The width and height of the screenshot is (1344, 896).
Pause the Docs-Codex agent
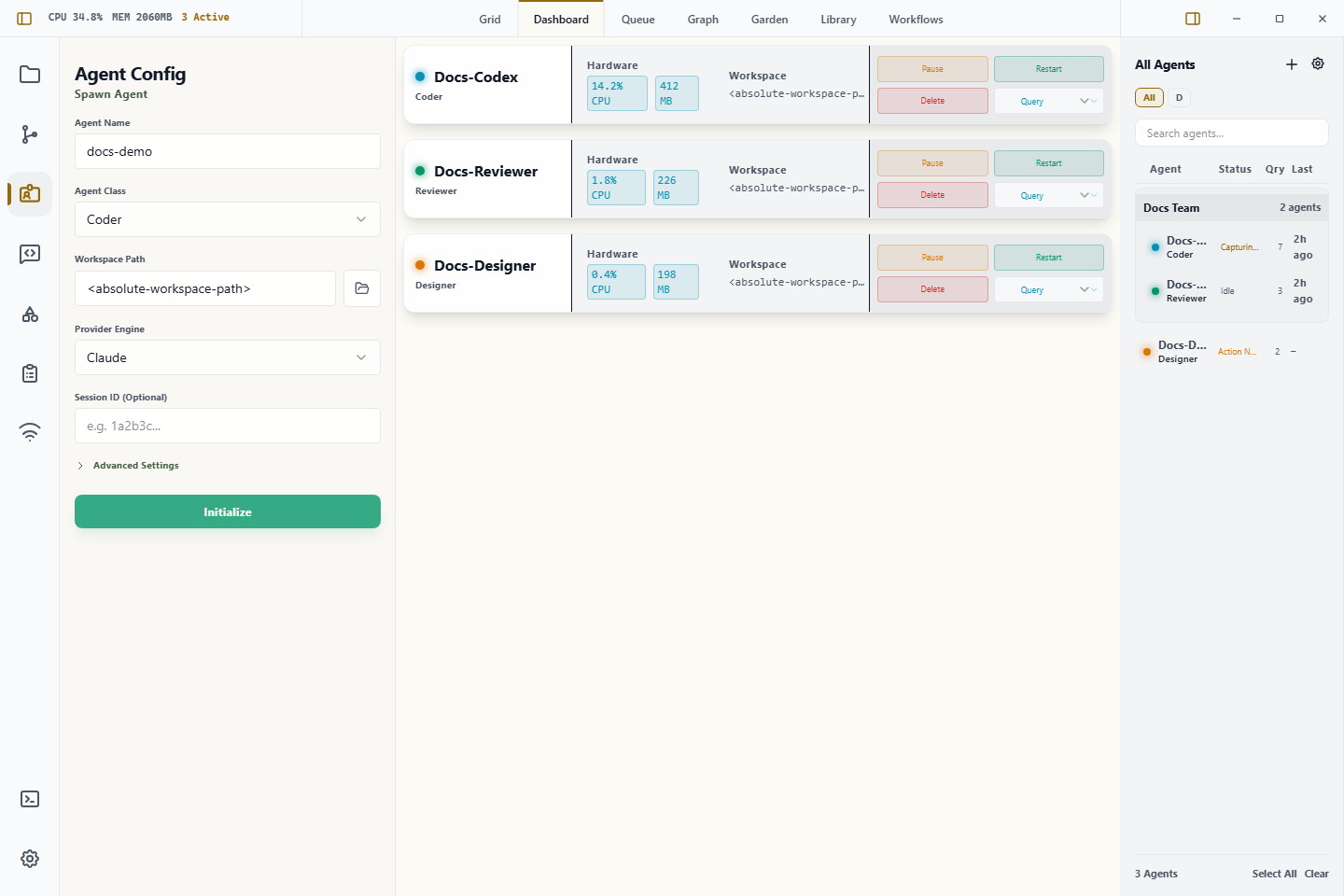point(932,69)
